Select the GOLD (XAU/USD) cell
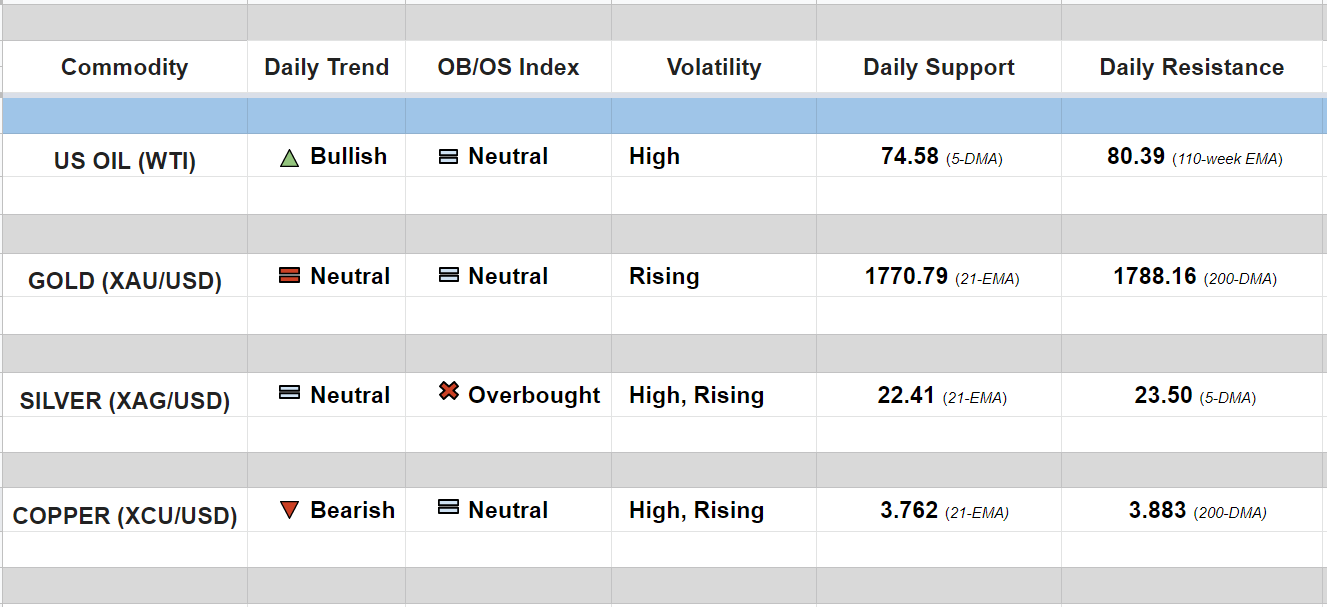The height and width of the screenshot is (607, 1327). pyautogui.click(x=125, y=281)
